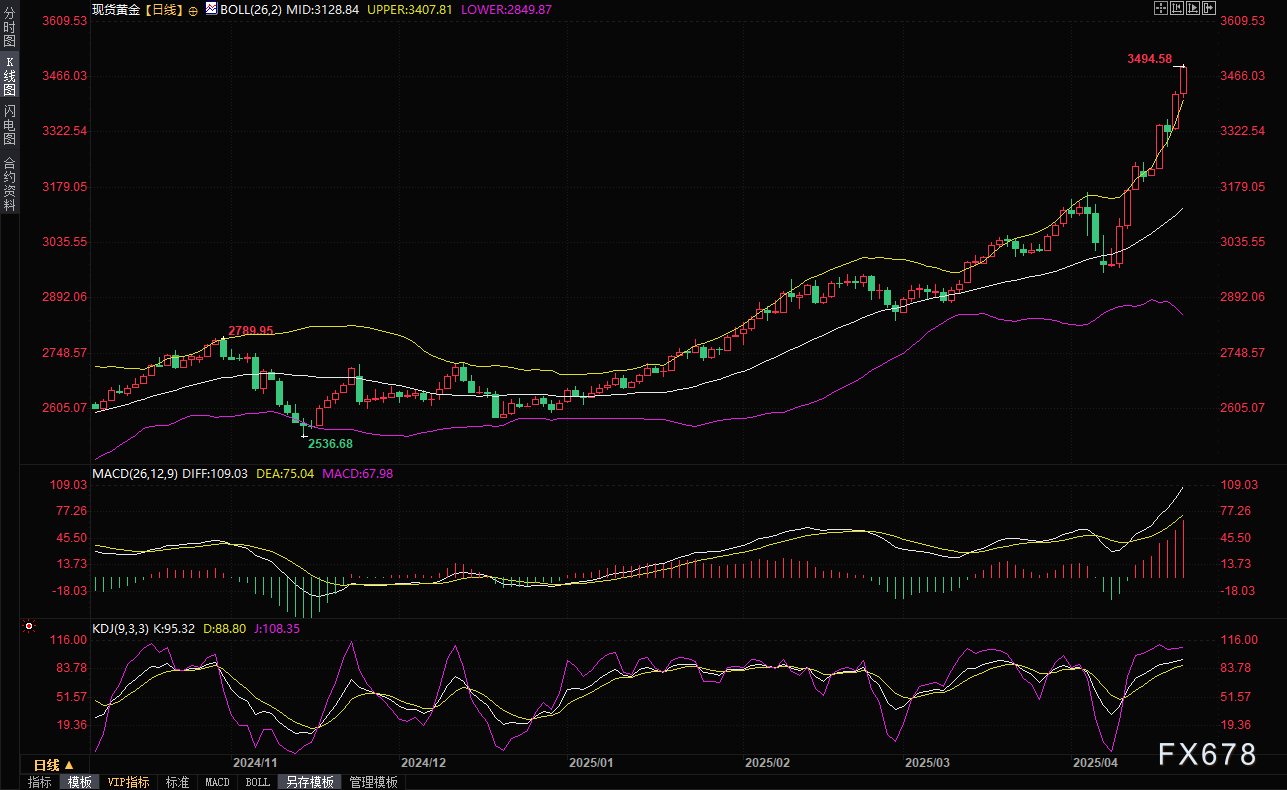Screen dimensions: 1287x790
Task: Select the 指标 bottom tab
Action: coord(40,782)
